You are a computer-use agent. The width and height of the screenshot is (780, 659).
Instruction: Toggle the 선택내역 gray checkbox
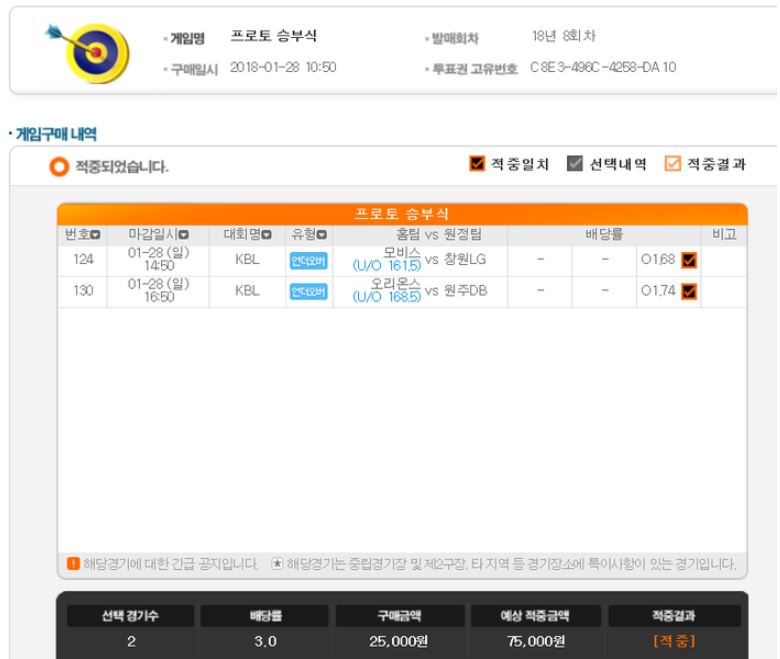tap(575, 163)
